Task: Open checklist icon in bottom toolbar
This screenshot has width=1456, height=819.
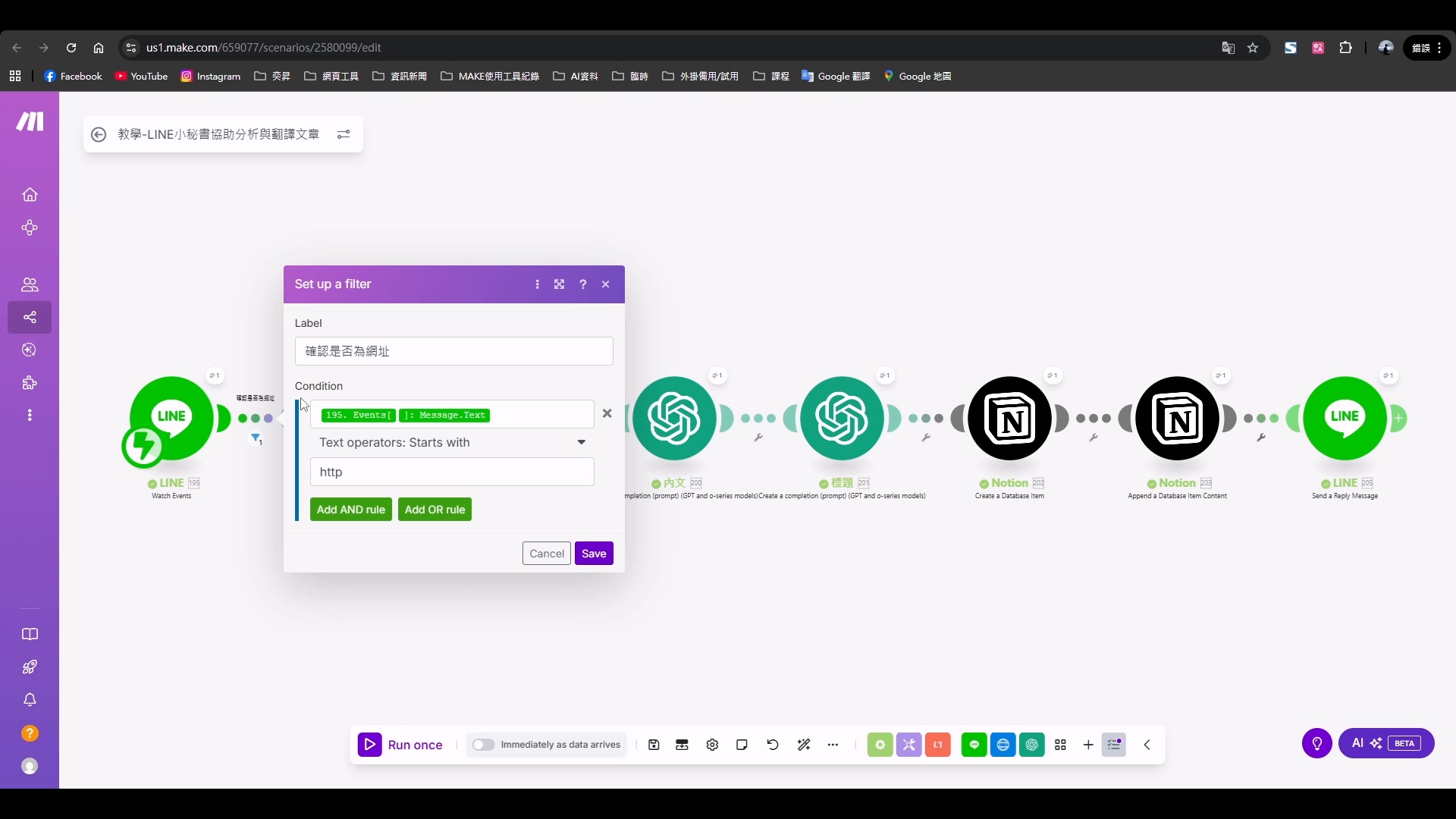Action: (1114, 745)
